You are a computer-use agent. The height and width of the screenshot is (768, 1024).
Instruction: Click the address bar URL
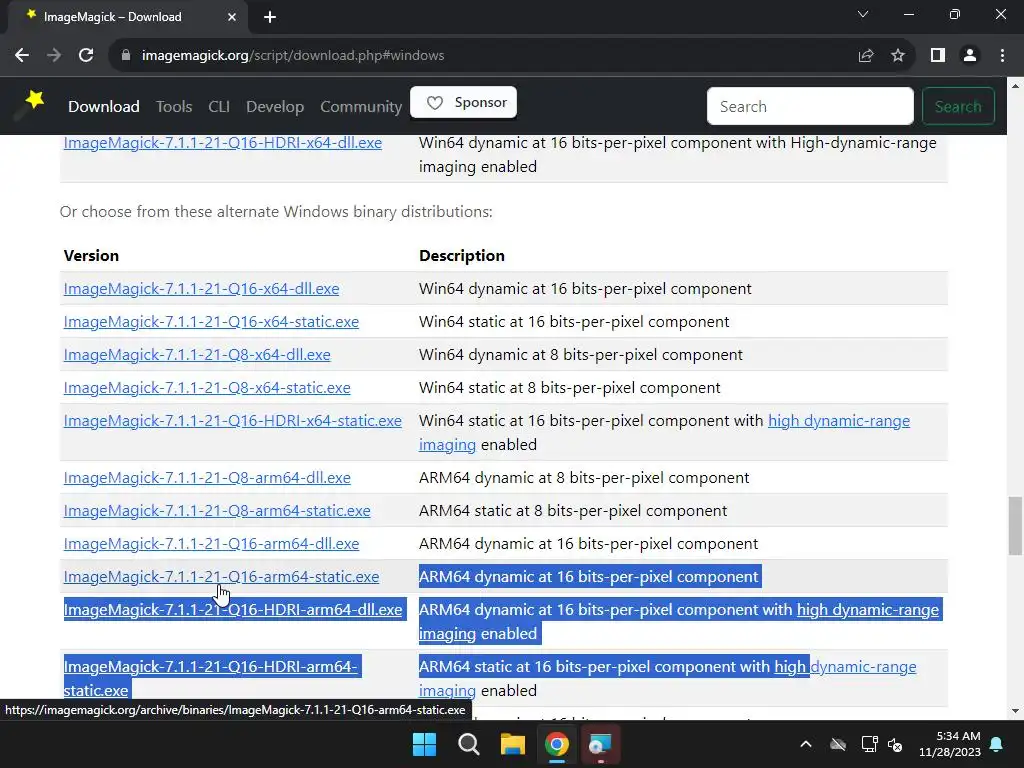(x=293, y=56)
